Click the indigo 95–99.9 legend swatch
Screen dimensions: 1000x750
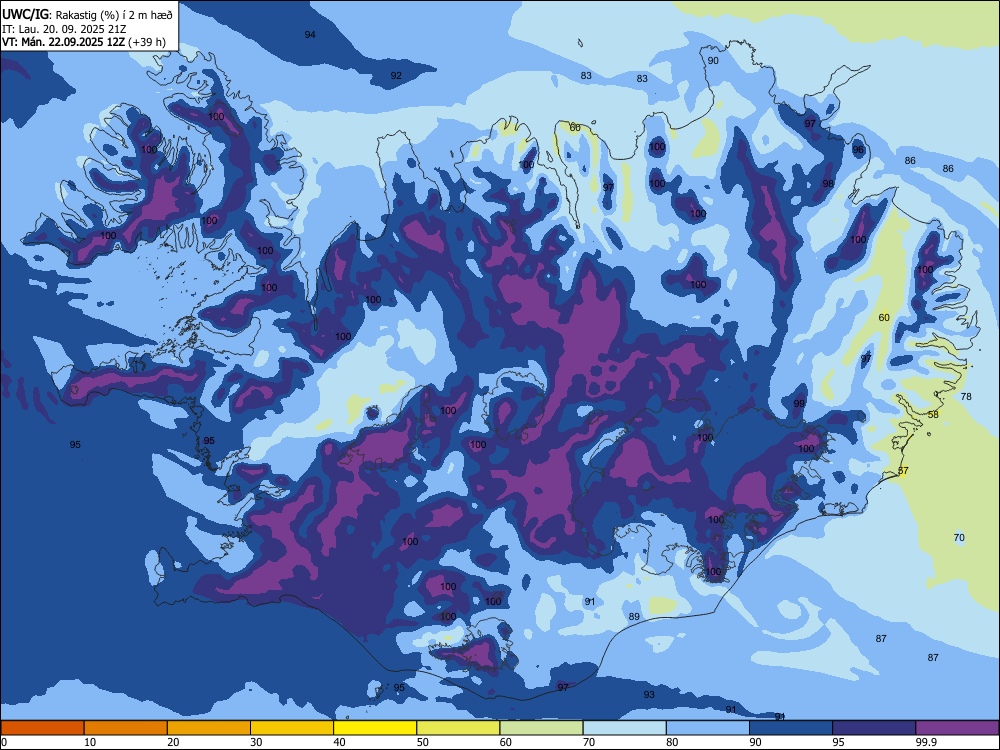874,728
